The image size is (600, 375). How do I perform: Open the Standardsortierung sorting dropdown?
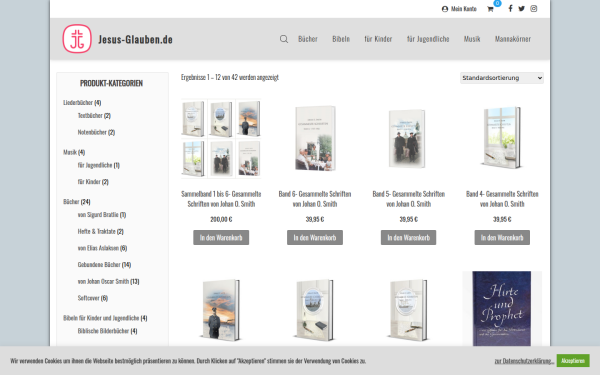pos(502,78)
